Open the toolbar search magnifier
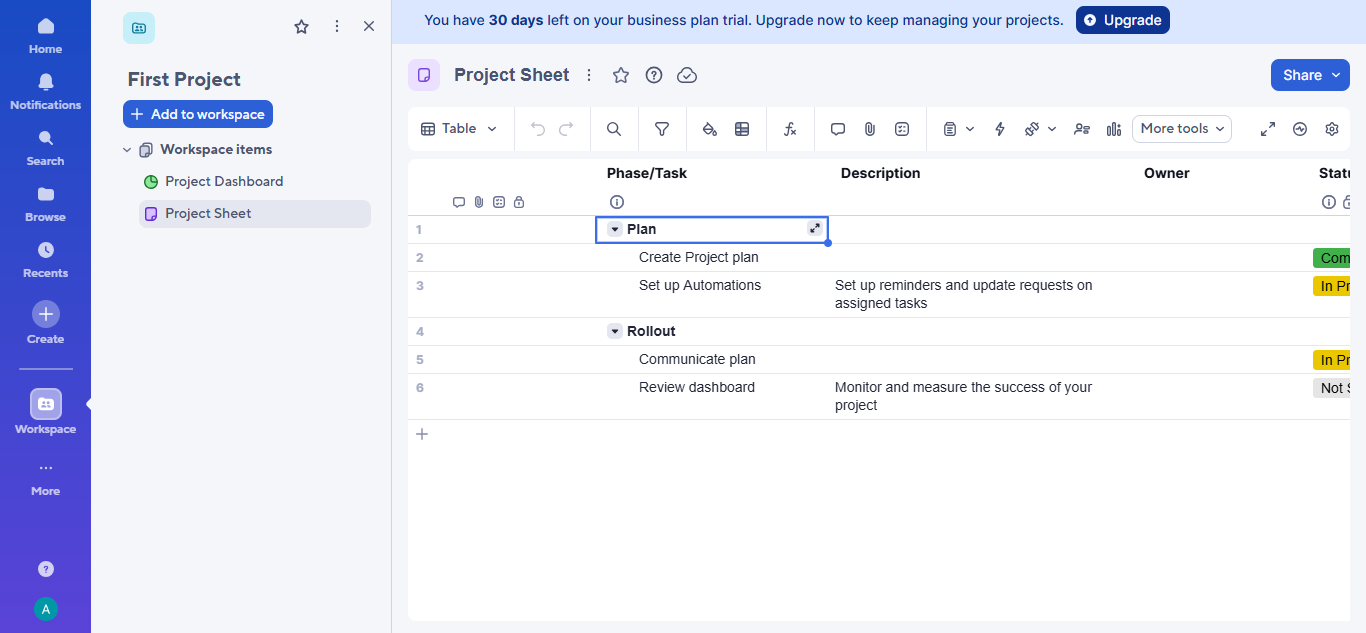This screenshot has width=1366, height=633. point(614,129)
